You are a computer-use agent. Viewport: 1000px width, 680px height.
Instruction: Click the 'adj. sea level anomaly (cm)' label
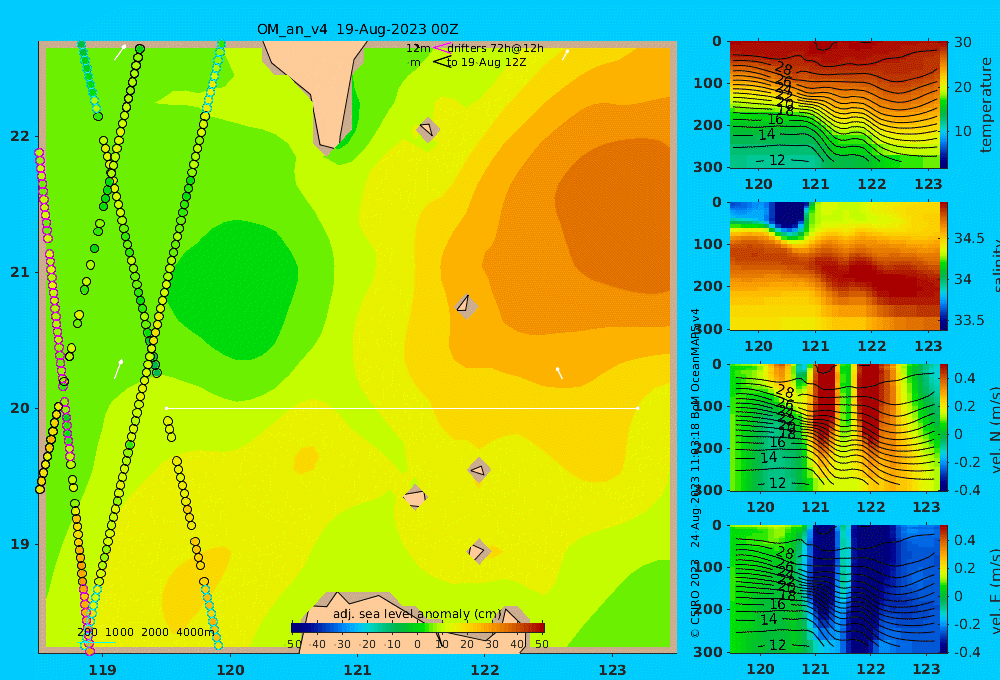click(417, 614)
